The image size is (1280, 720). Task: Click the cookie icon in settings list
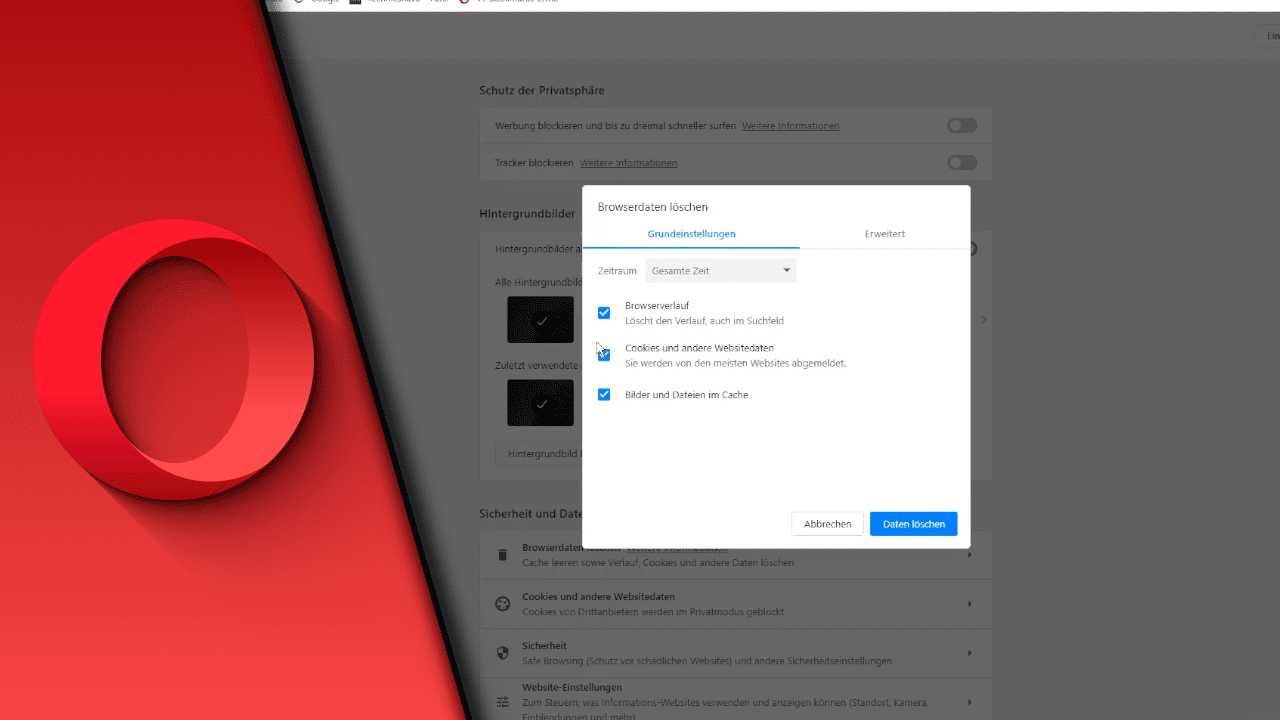pos(503,604)
